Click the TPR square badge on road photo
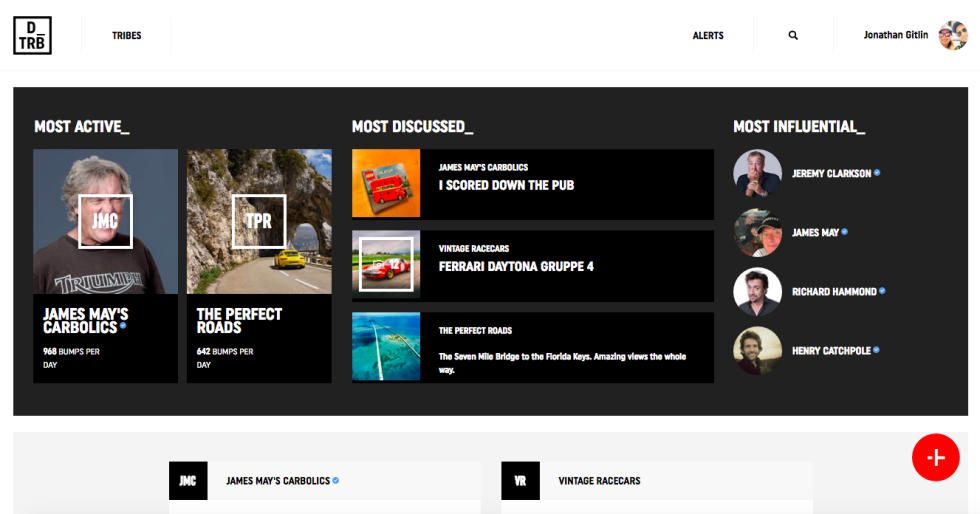 tap(259, 221)
